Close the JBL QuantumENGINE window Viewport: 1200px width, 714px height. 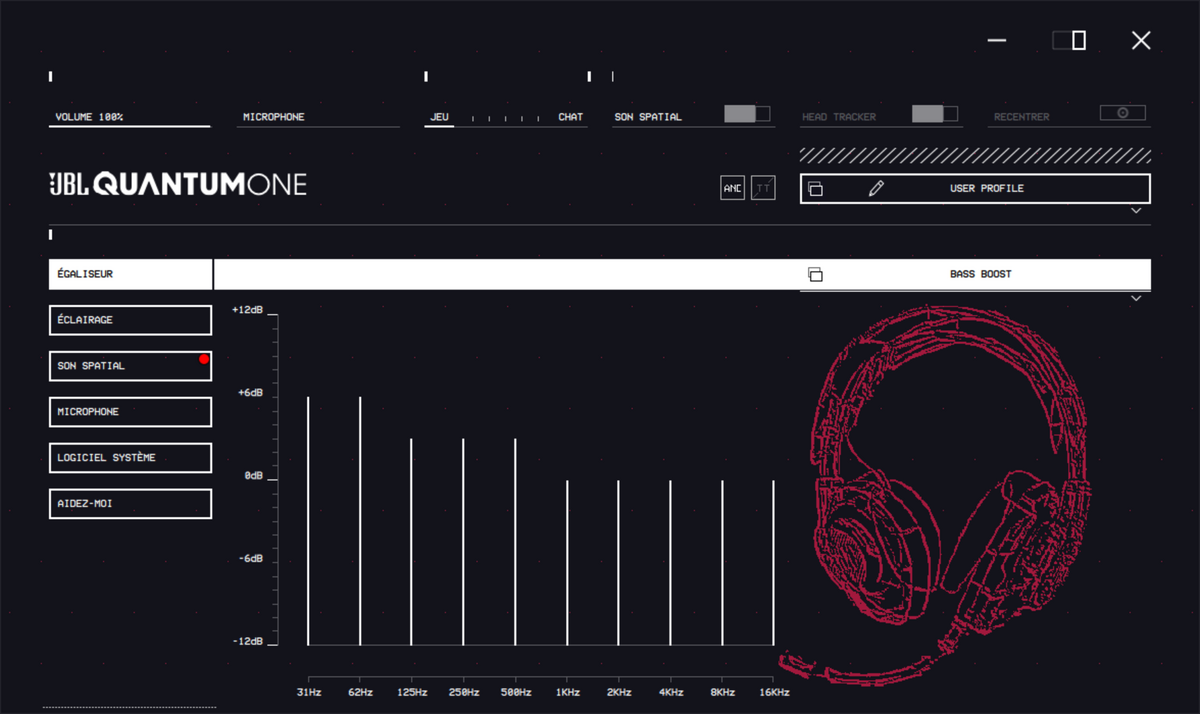point(1141,40)
